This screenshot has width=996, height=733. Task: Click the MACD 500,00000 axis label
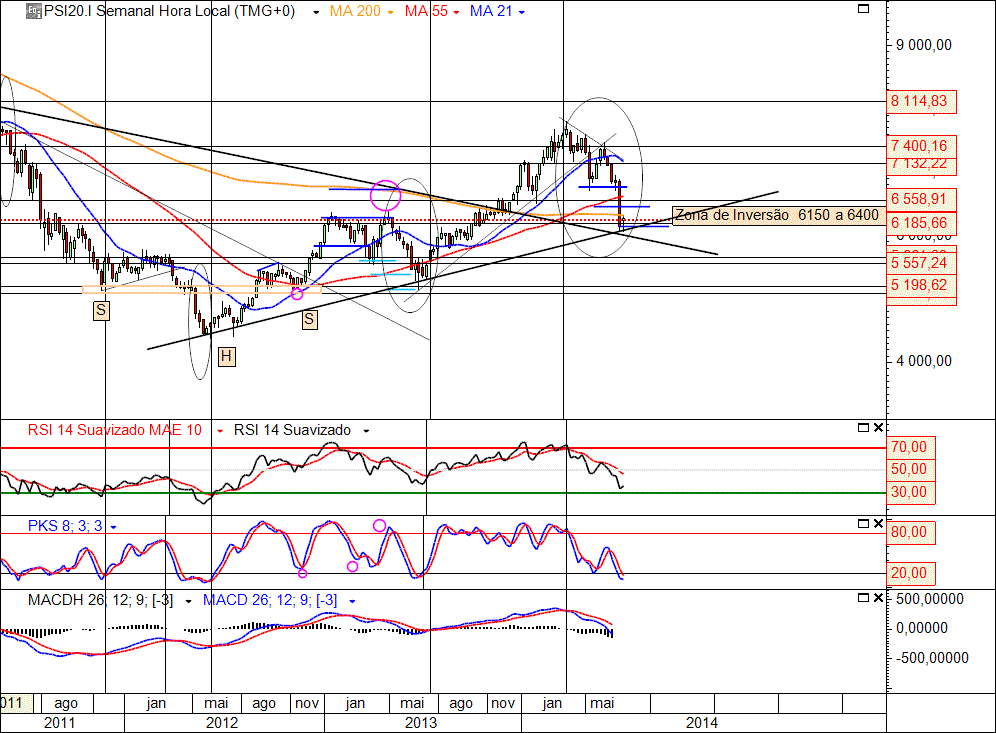tap(930, 599)
